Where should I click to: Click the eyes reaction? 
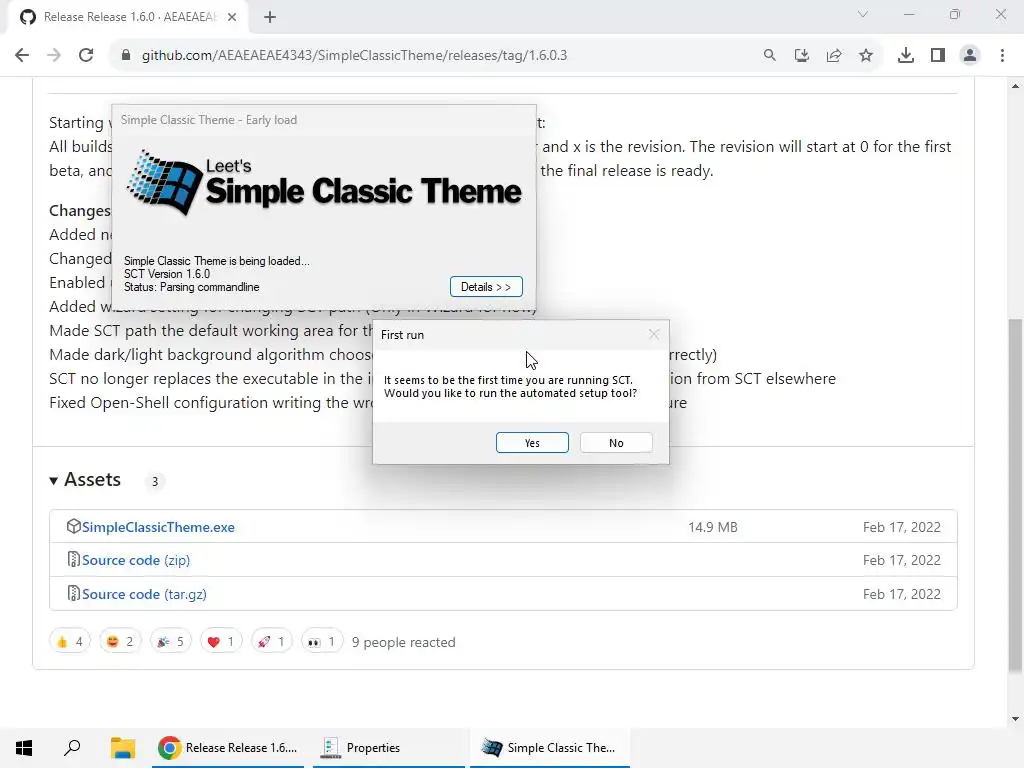(x=322, y=642)
